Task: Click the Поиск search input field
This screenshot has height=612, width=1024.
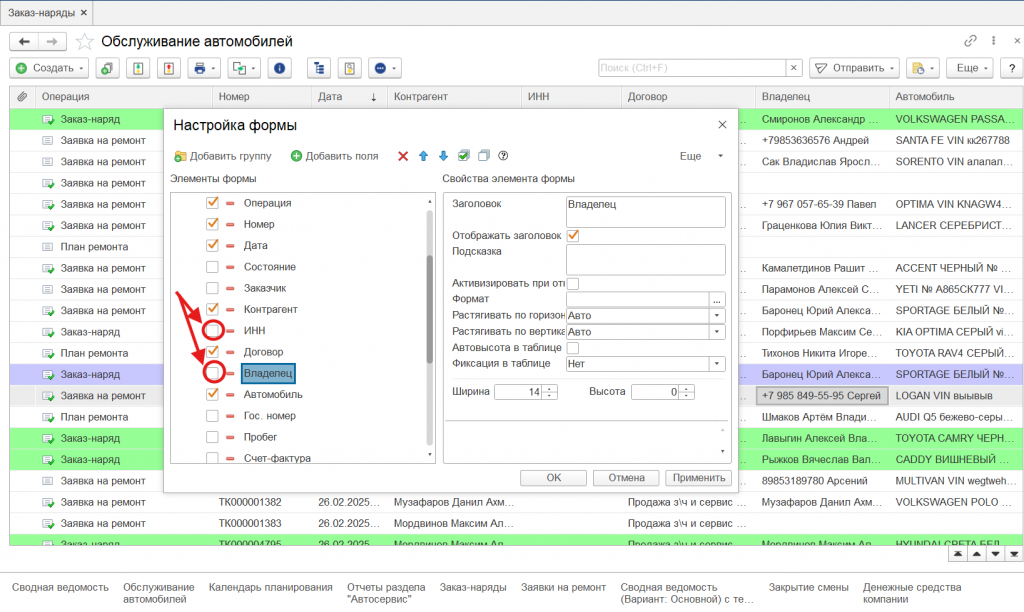Action: tap(691, 68)
